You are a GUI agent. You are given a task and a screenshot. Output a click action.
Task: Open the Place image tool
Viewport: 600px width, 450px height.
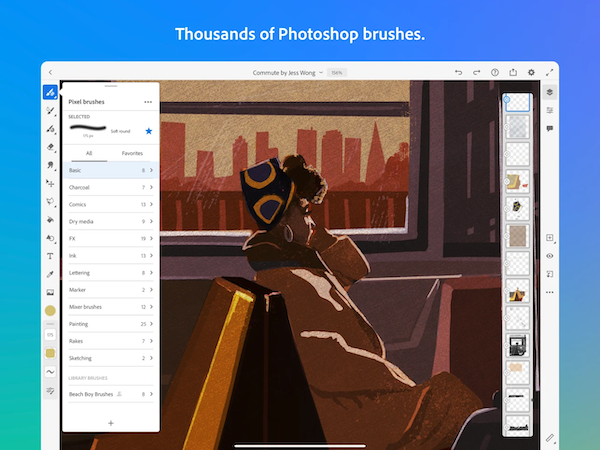pyautogui.click(x=50, y=292)
